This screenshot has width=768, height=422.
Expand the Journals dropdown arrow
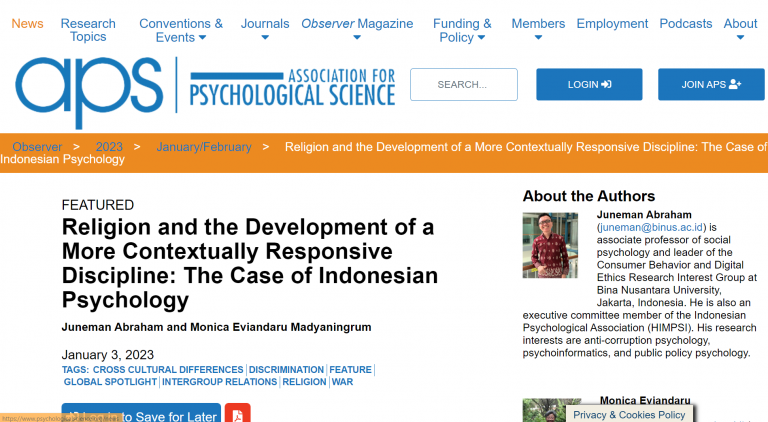click(x=265, y=38)
